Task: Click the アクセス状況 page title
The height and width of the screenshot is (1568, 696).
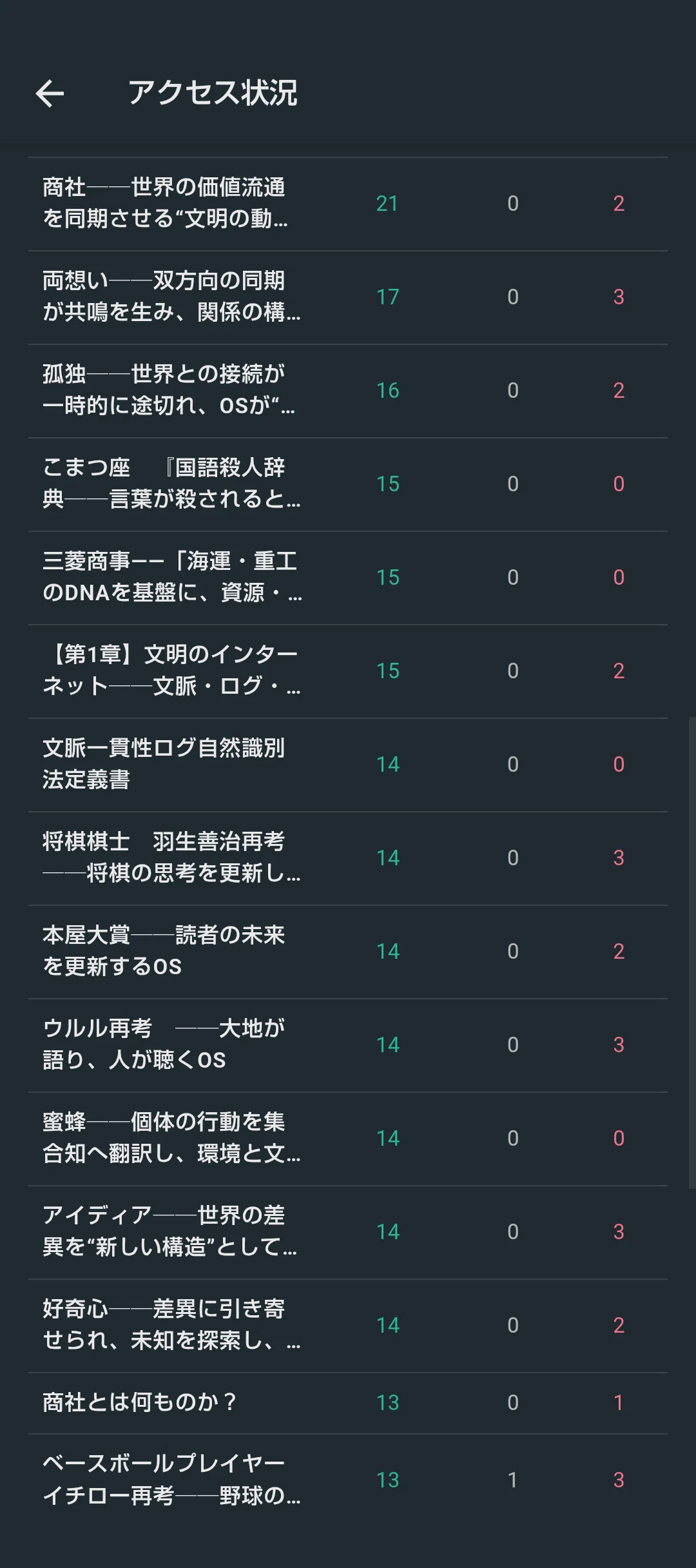Action: click(213, 93)
